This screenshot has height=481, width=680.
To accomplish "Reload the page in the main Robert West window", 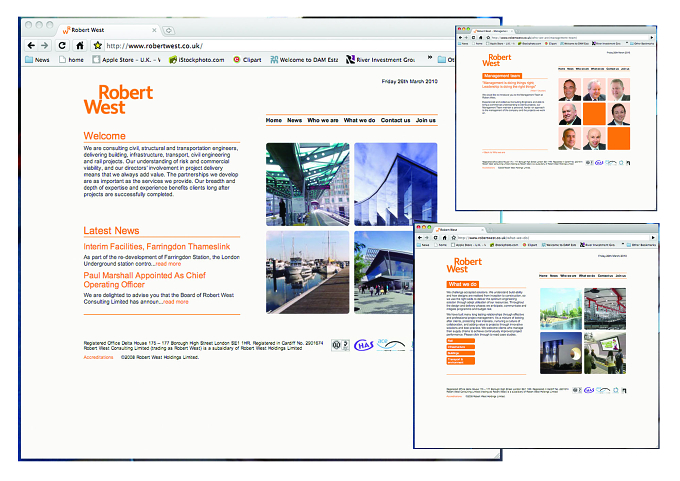I will pyautogui.click(x=62, y=46).
